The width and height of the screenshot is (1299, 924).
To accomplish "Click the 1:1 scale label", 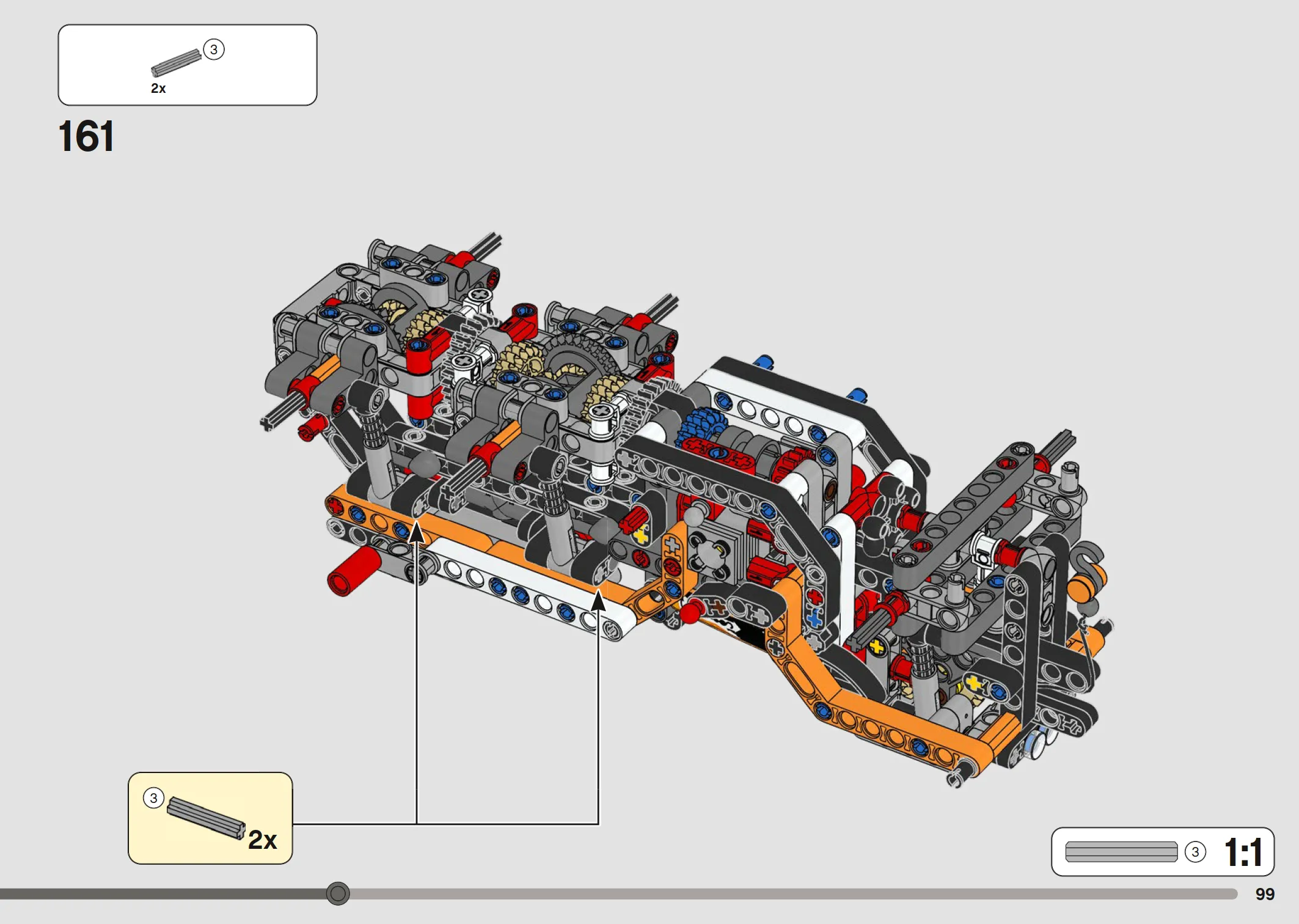I will click(1244, 853).
